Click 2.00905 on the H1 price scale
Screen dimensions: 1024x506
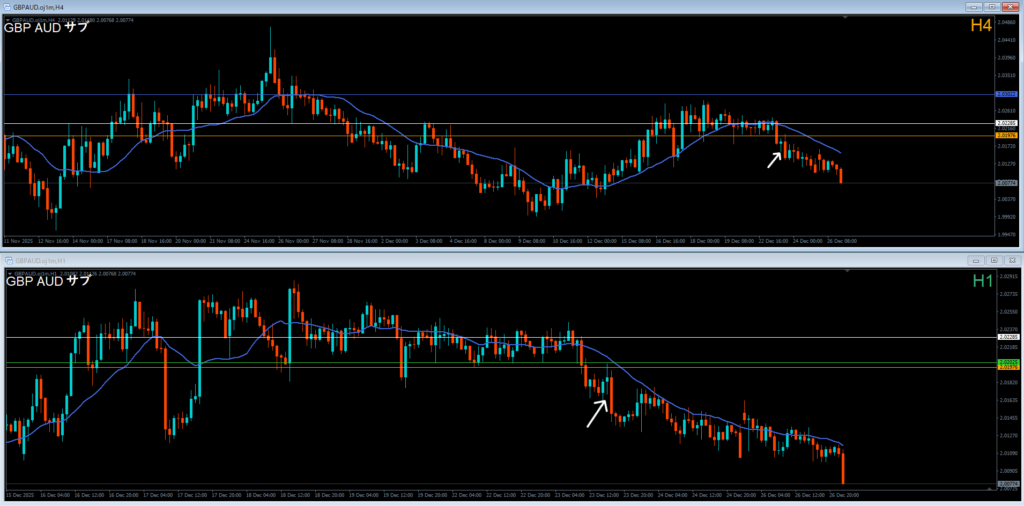(x=1006, y=470)
